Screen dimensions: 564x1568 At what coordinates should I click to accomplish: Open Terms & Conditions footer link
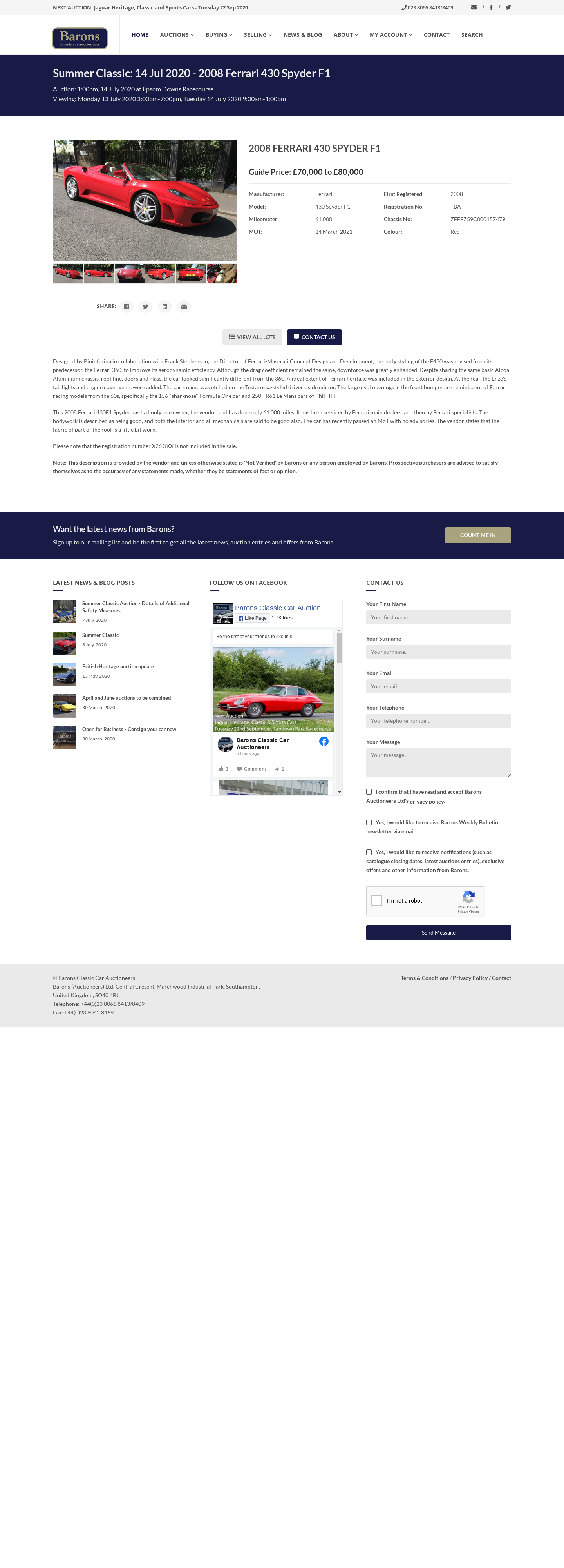(x=424, y=978)
